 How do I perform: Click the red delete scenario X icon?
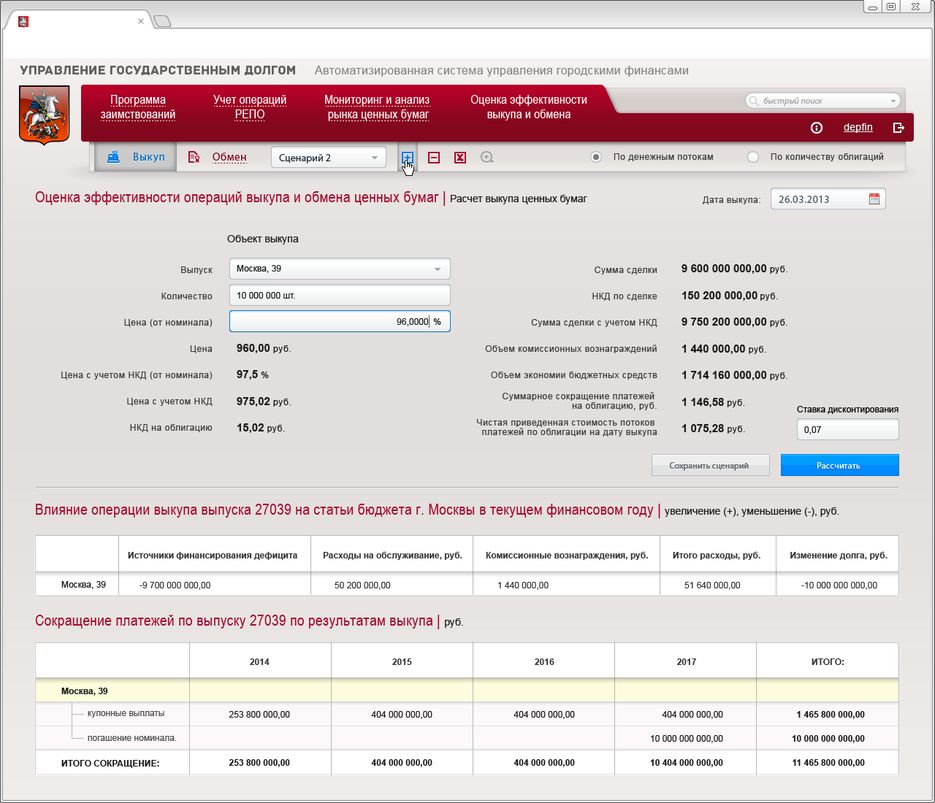(x=460, y=157)
